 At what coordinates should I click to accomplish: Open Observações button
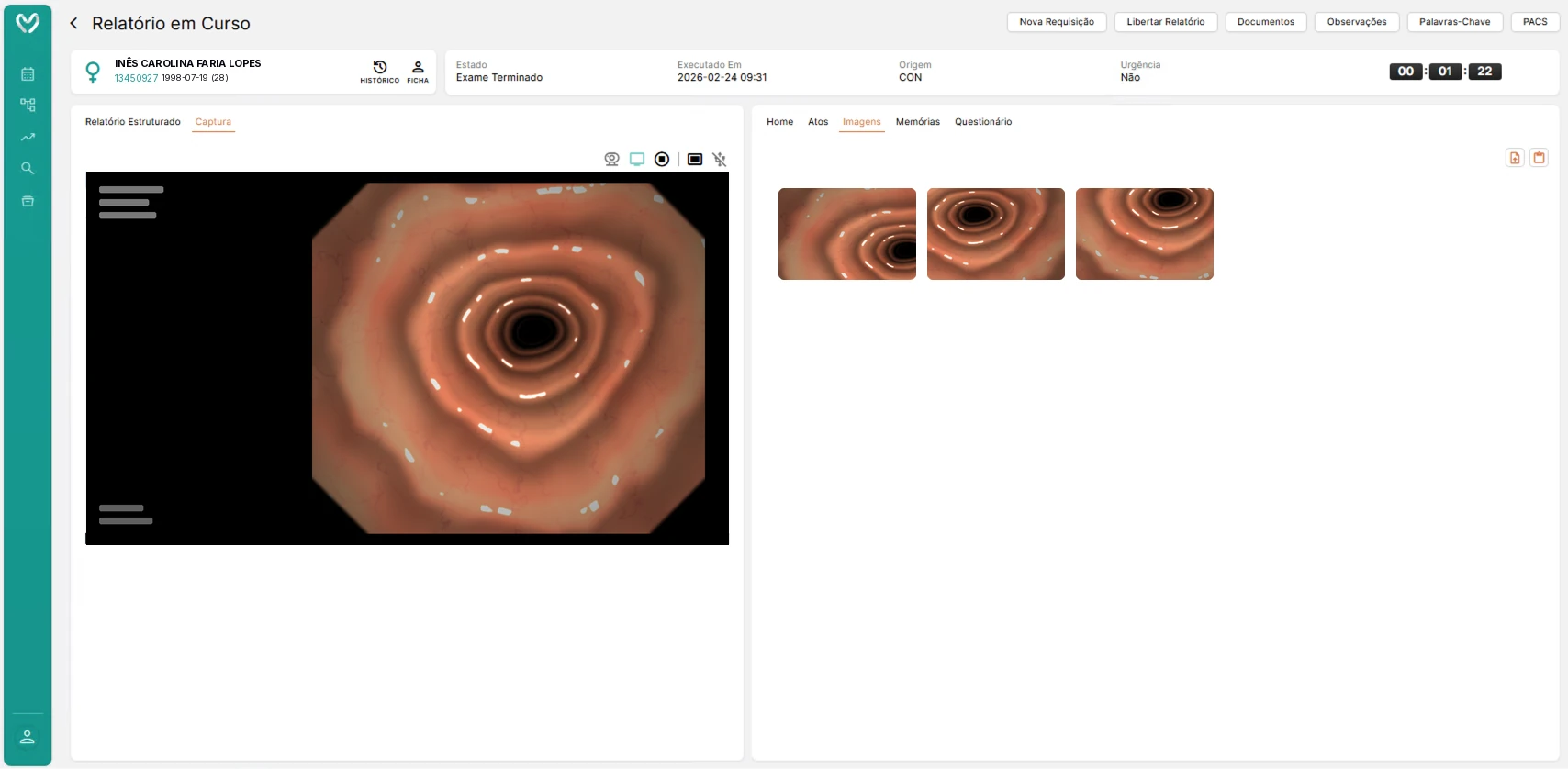pos(1357,22)
